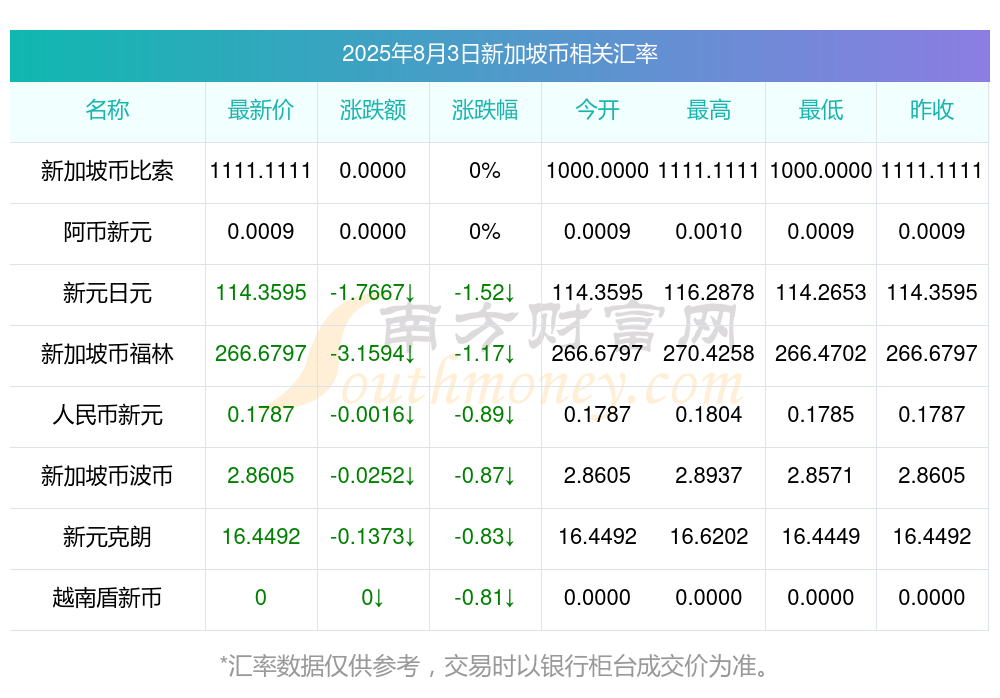Screen dimensions: 1000x698
Task: Click the row name 新元日元
Action: [107, 293]
